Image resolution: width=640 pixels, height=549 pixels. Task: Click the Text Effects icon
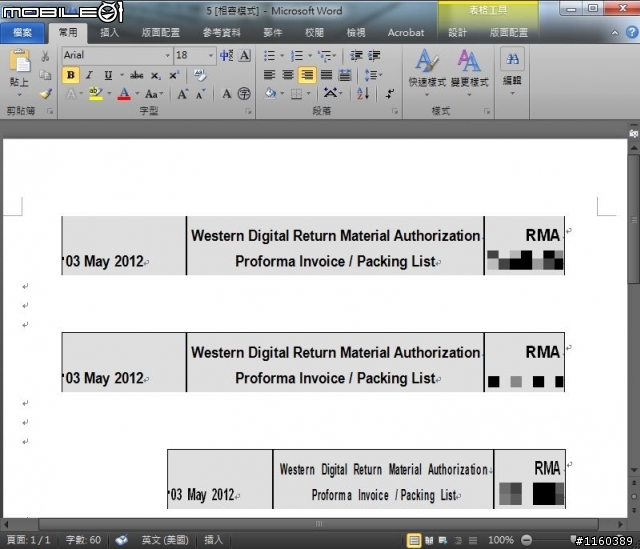pyautogui.click(x=71, y=94)
